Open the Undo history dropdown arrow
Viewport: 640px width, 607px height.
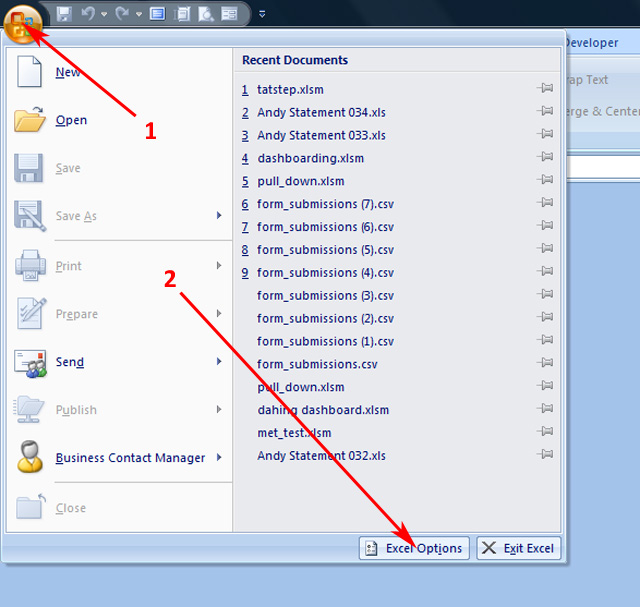click(x=103, y=14)
